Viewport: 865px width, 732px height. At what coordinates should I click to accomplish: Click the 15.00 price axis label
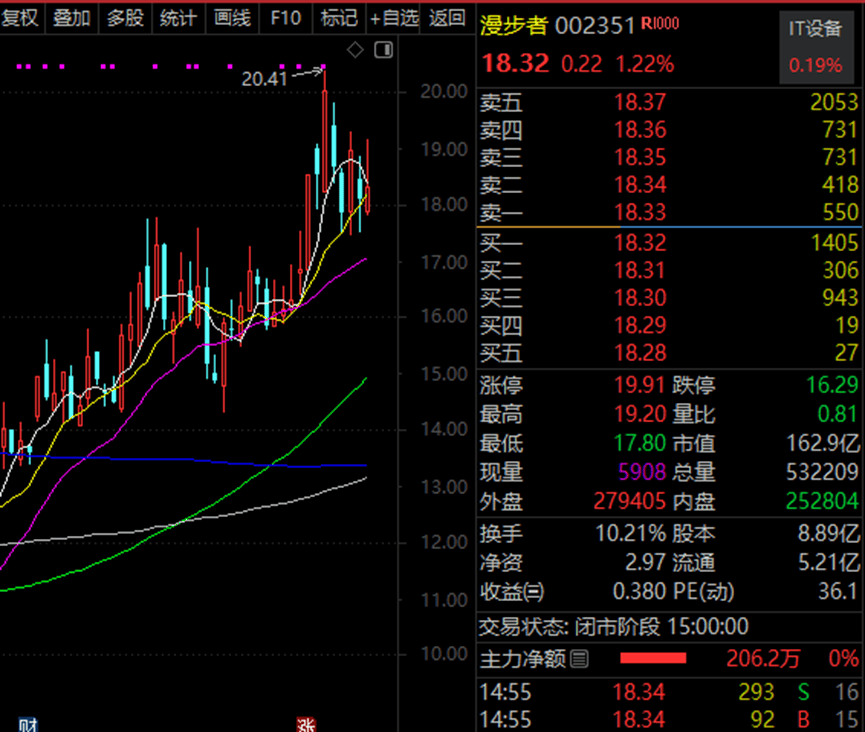(x=444, y=374)
